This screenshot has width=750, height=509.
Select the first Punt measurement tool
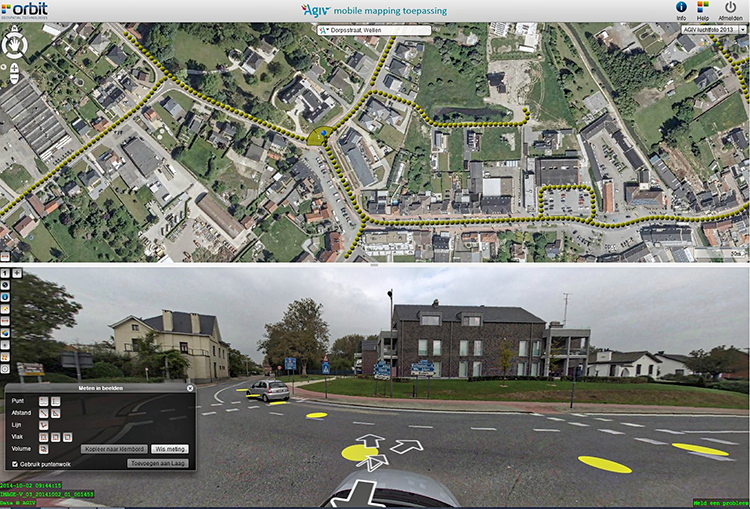click(43, 401)
